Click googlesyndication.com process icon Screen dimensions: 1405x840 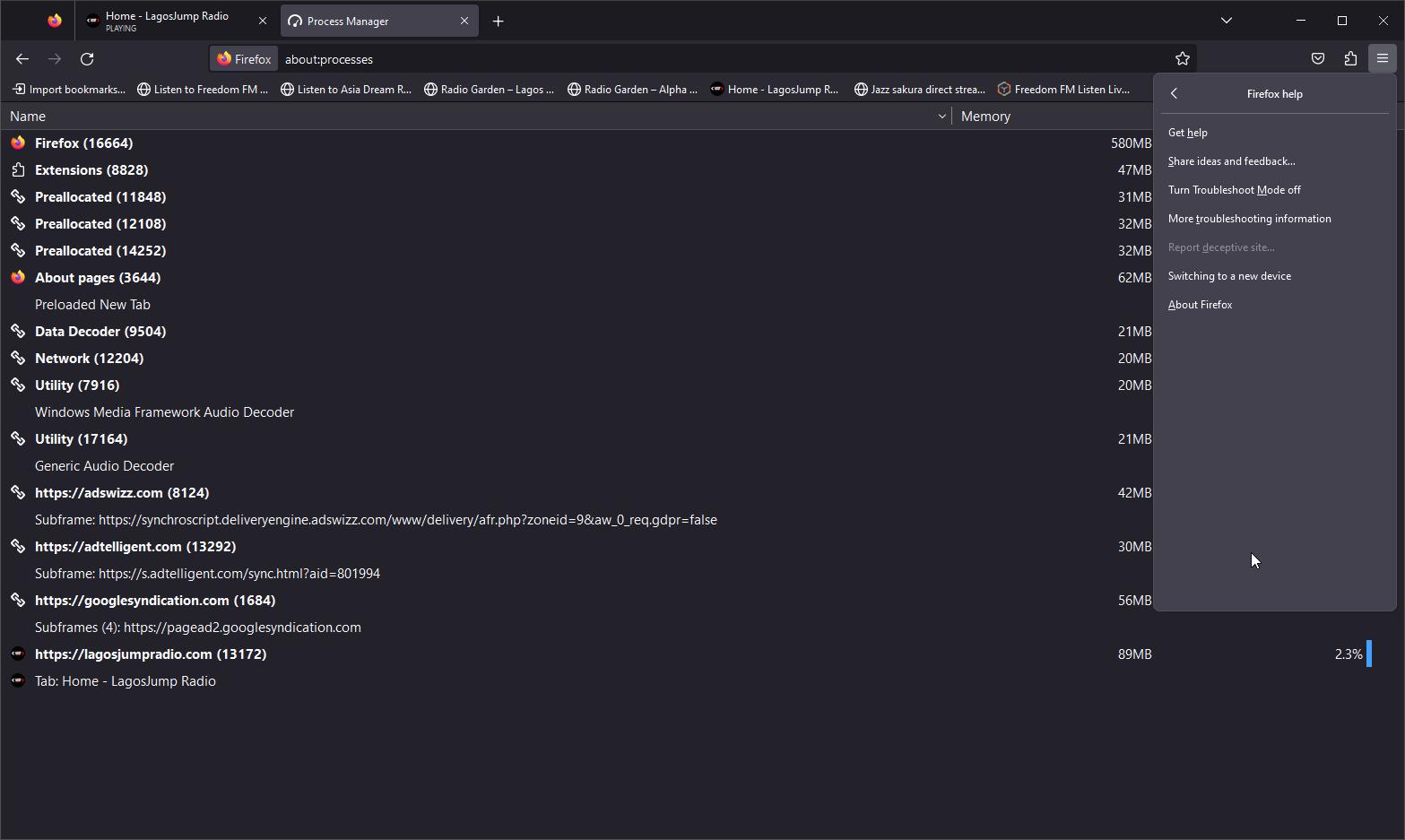point(18,600)
